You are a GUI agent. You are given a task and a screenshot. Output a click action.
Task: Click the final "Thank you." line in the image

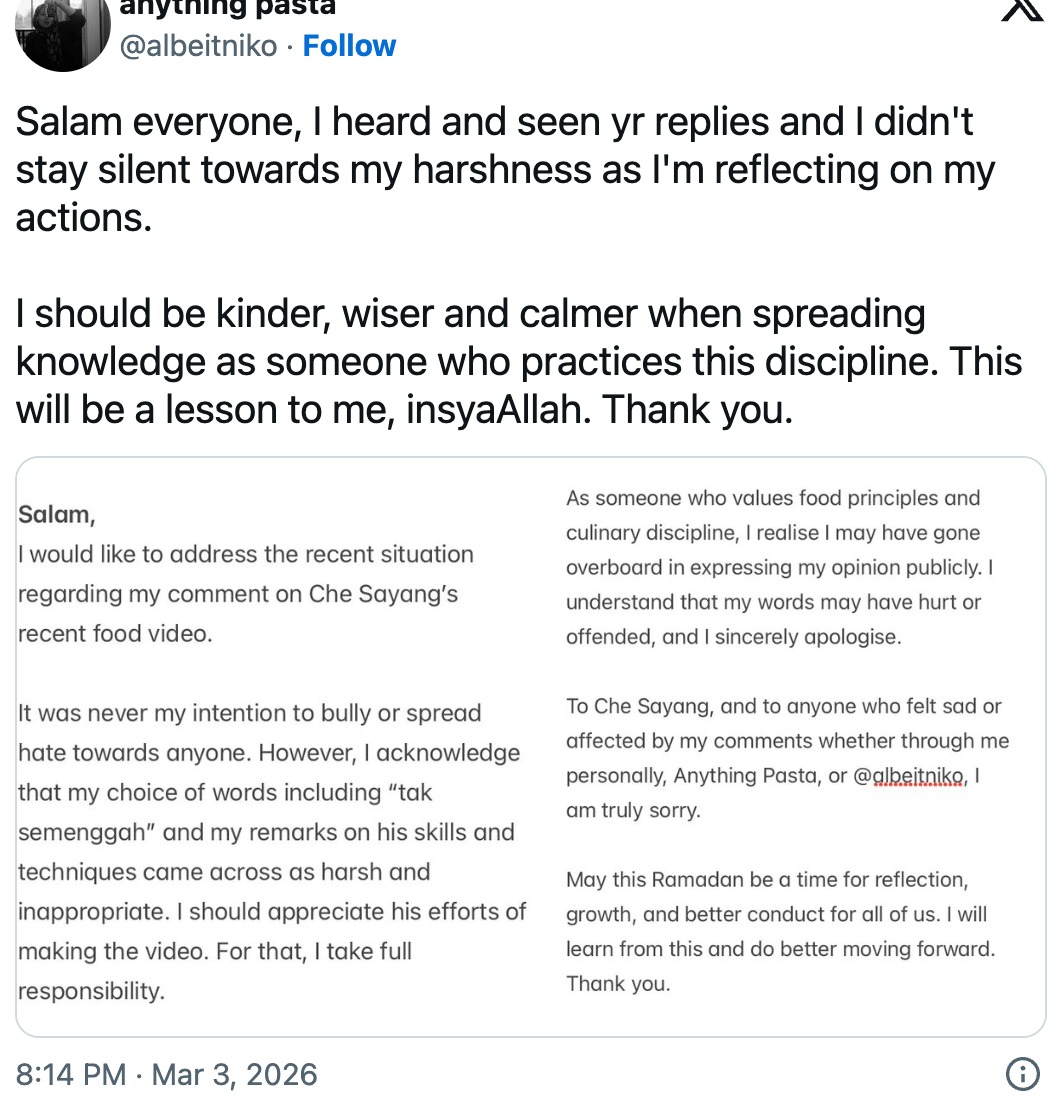pyautogui.click(x=617, y=984)
